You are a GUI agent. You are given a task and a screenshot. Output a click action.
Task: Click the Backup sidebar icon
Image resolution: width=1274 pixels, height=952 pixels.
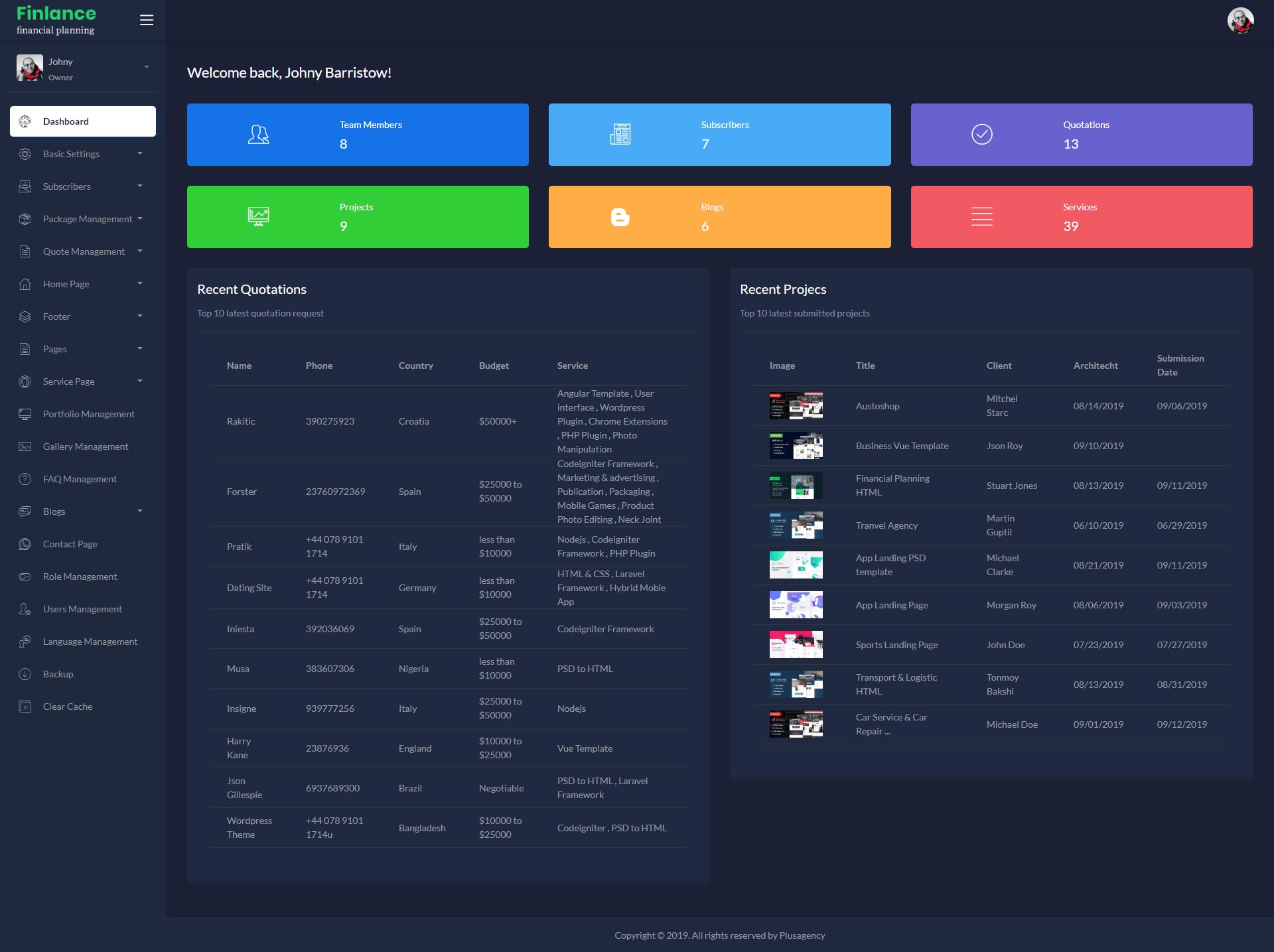coord(25,674)
